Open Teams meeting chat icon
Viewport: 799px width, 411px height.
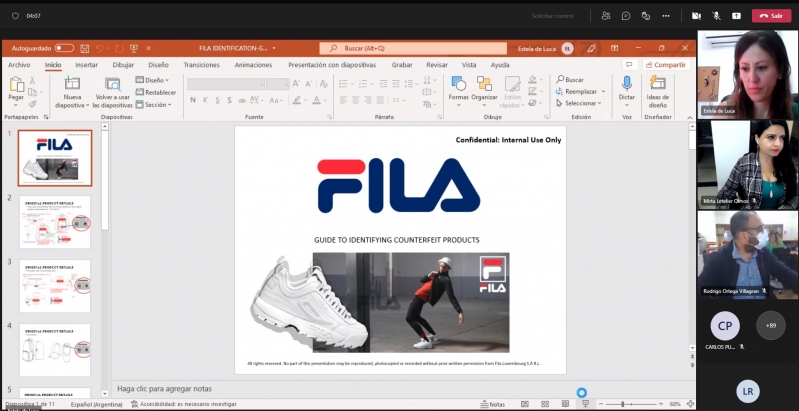tap(626, 16)
